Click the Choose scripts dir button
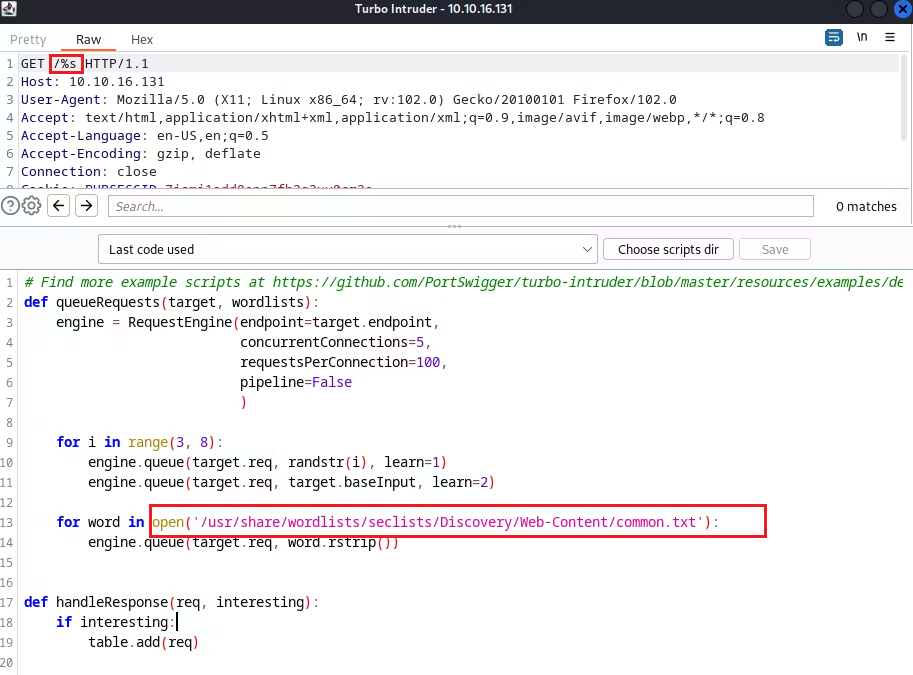This screenshot has width=913, height=675. (668, 249)
